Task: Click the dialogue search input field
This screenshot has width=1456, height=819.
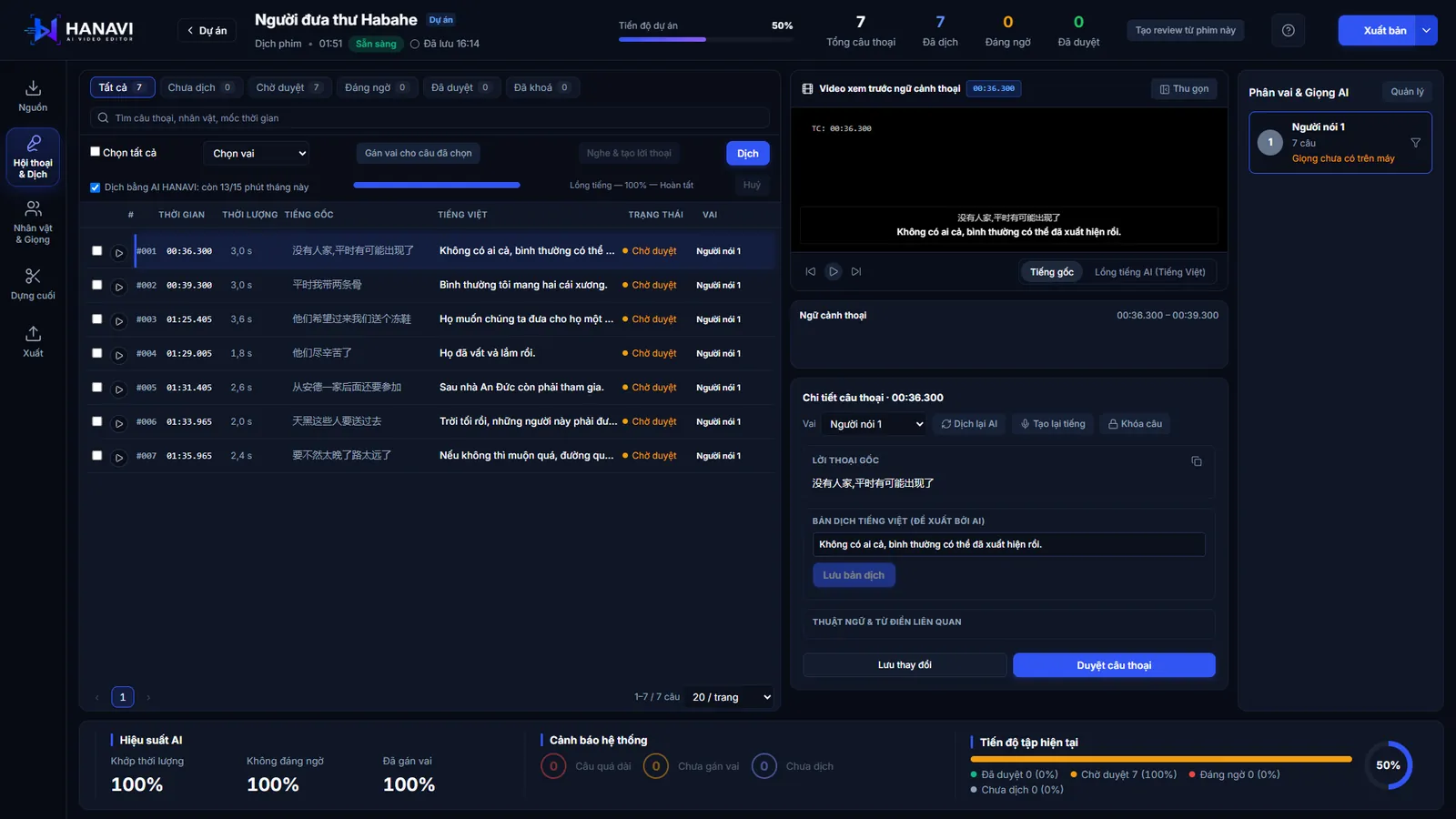Action: (430, 118)
